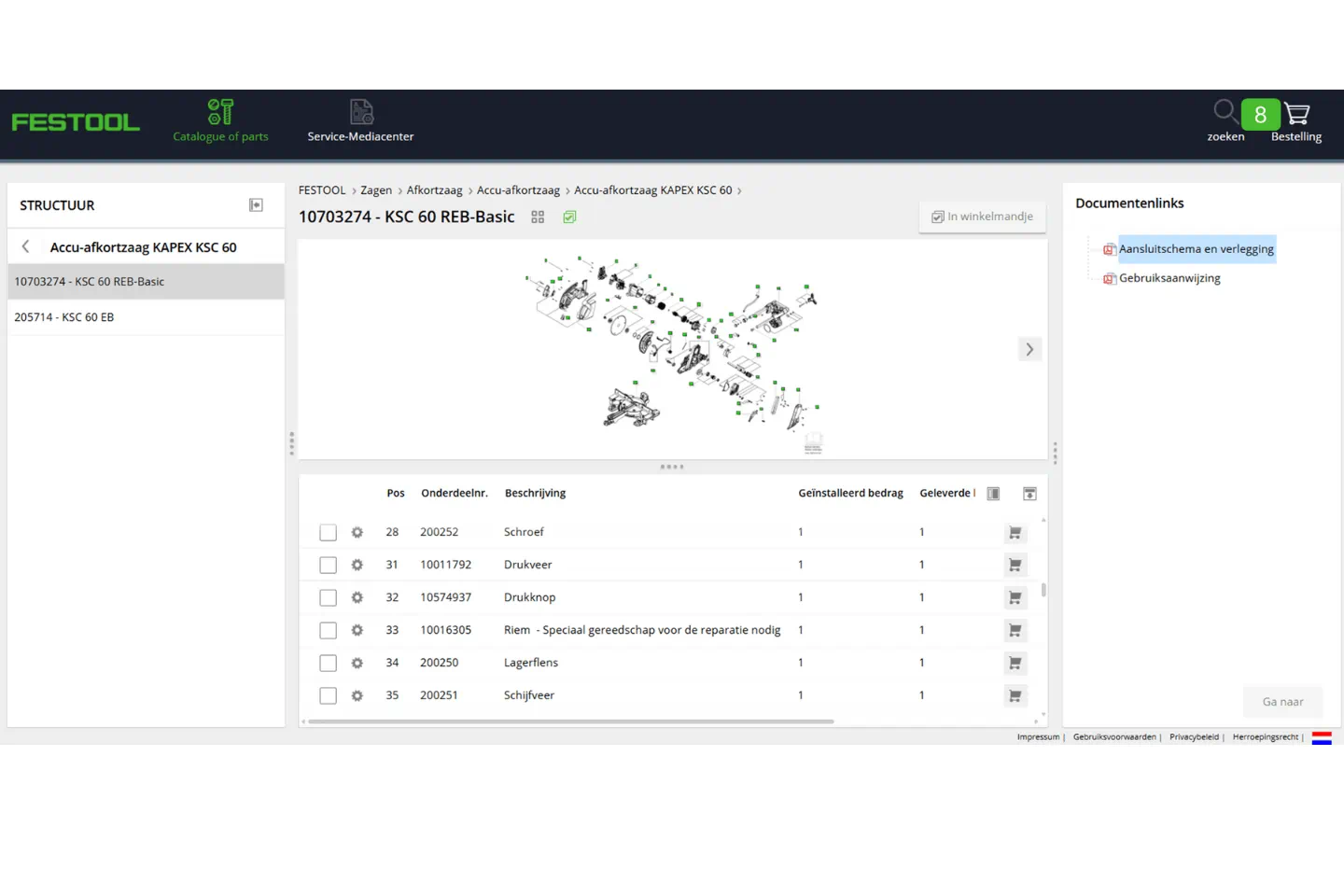Viewport: 1344px width, 896px height.
Task: Sort by the Pos column header
Action: coord(396,494)
